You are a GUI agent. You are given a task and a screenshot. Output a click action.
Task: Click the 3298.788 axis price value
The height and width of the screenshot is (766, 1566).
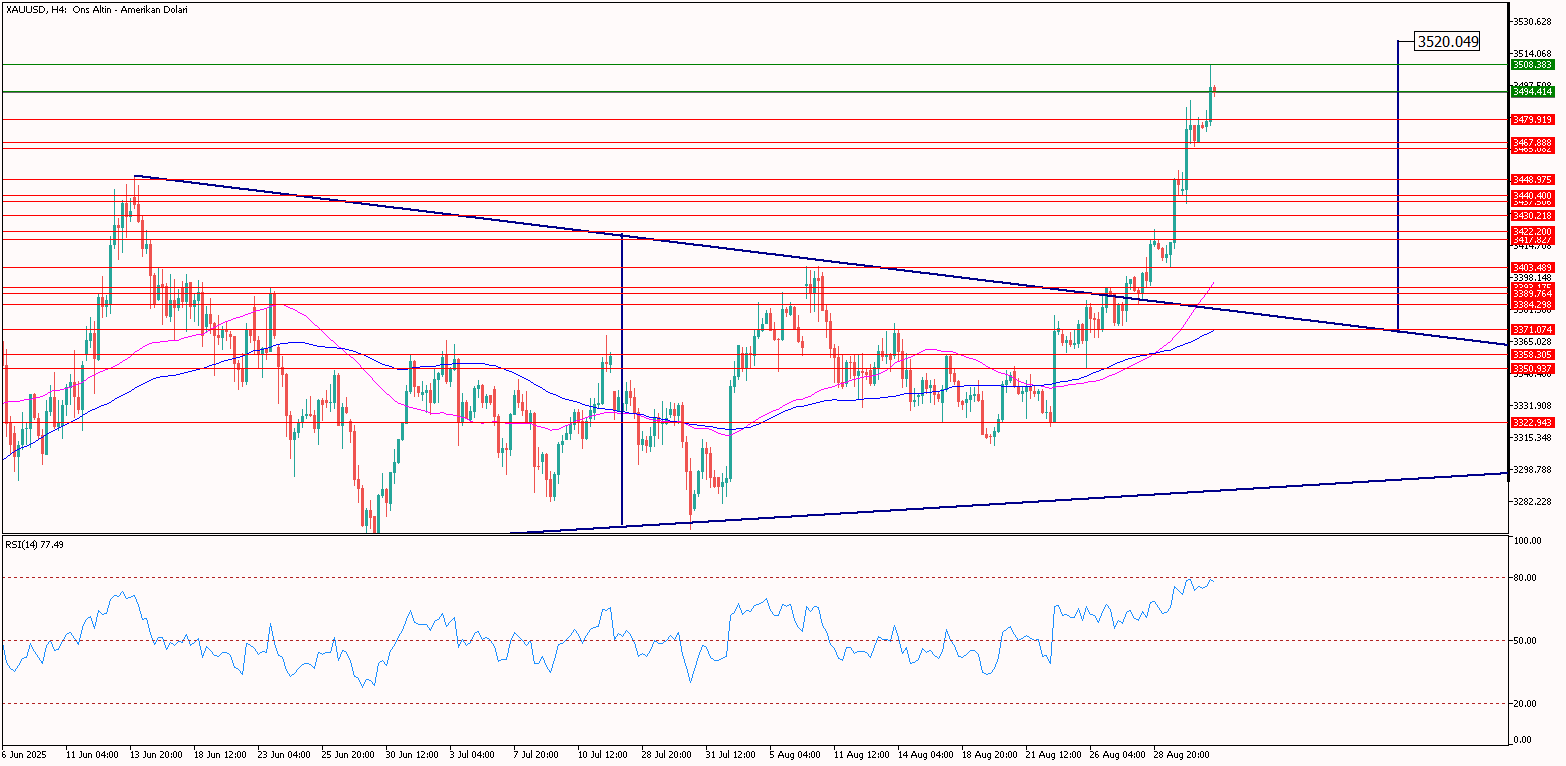pos(1532,469)
